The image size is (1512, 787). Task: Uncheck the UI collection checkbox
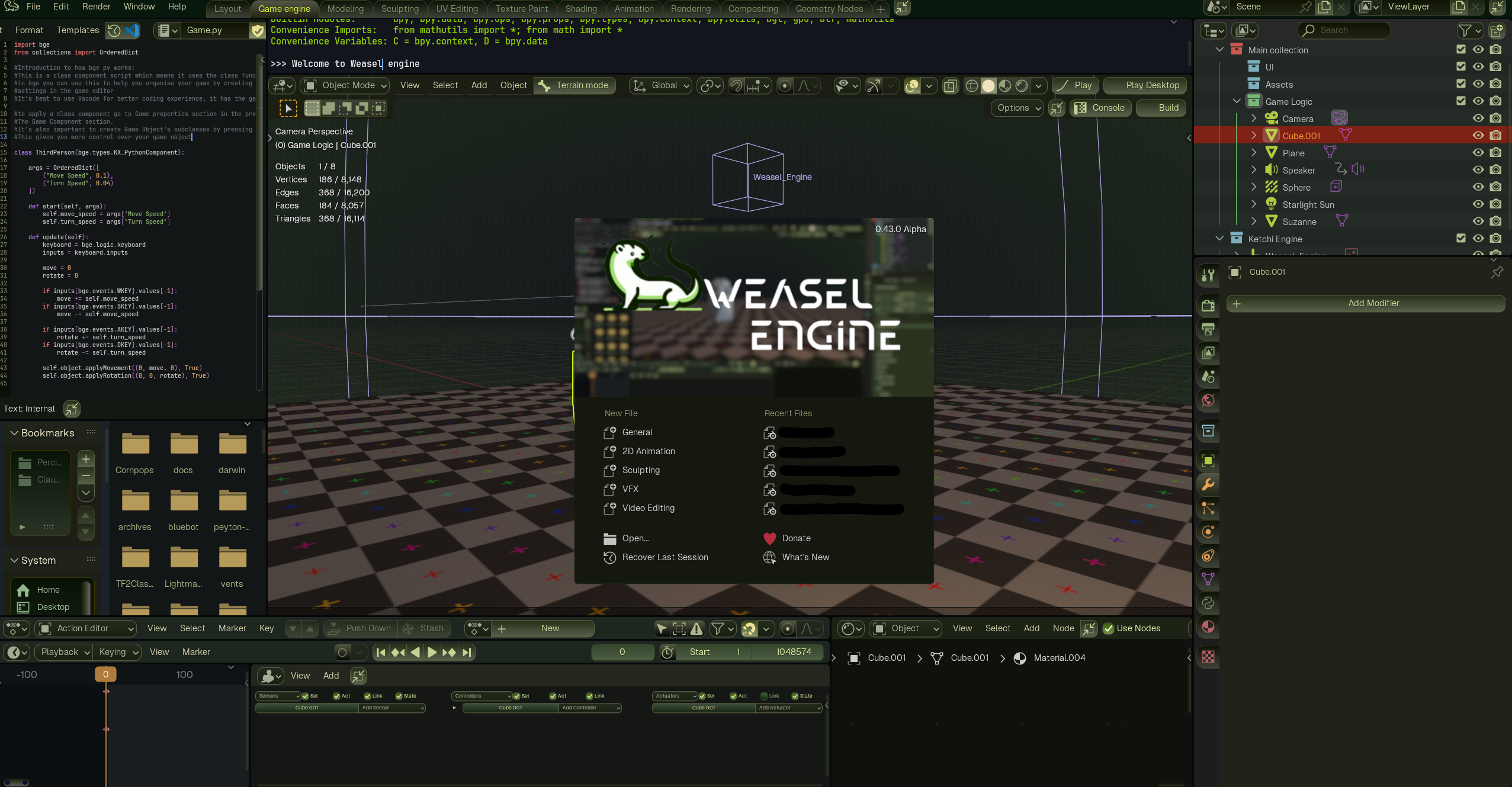1460,67
